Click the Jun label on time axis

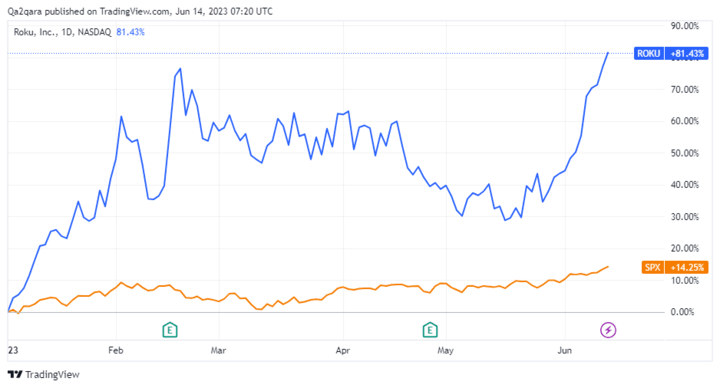(x=564, y=350)
